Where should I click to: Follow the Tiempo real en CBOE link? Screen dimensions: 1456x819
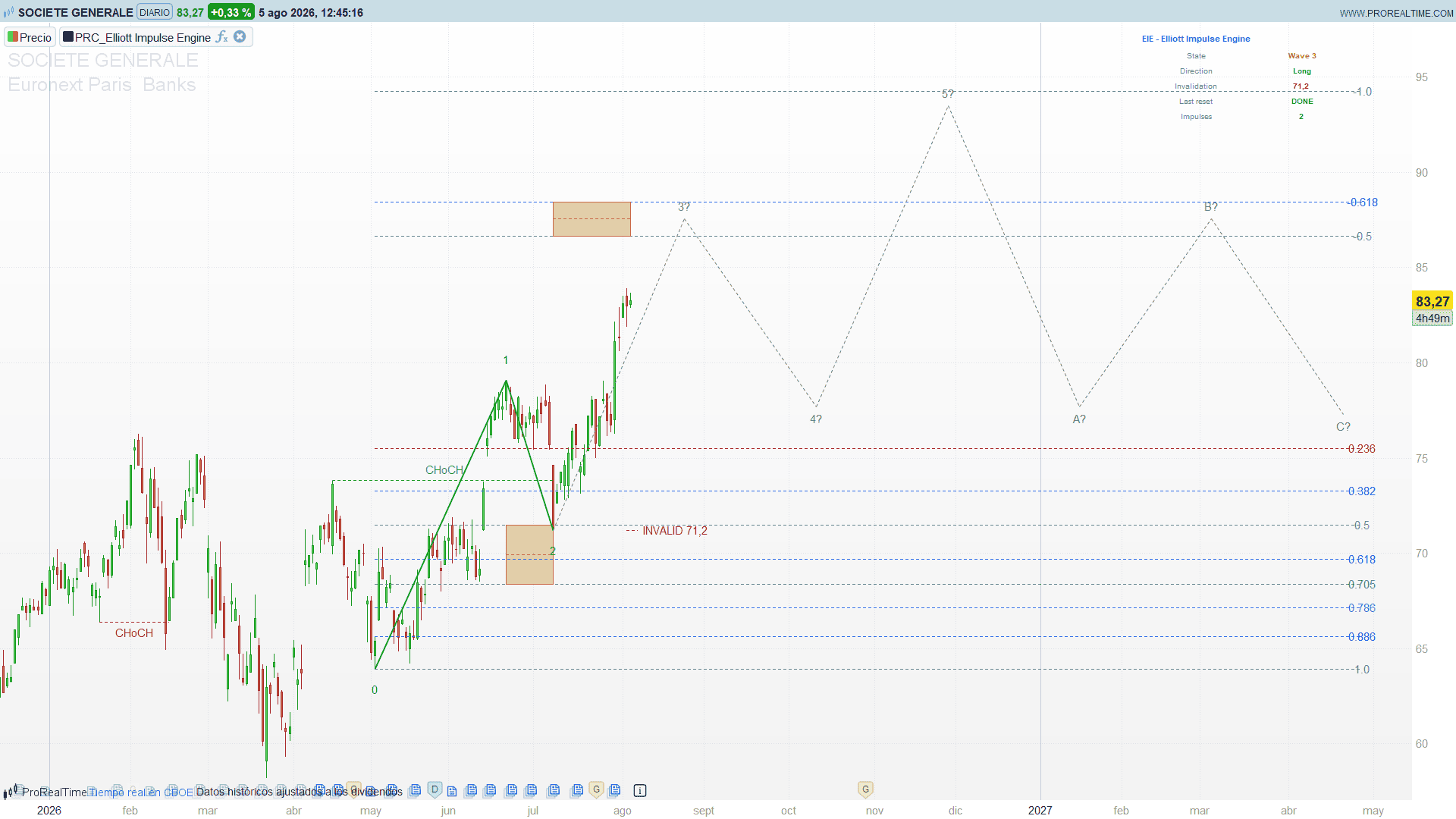(x=141, y=792)
